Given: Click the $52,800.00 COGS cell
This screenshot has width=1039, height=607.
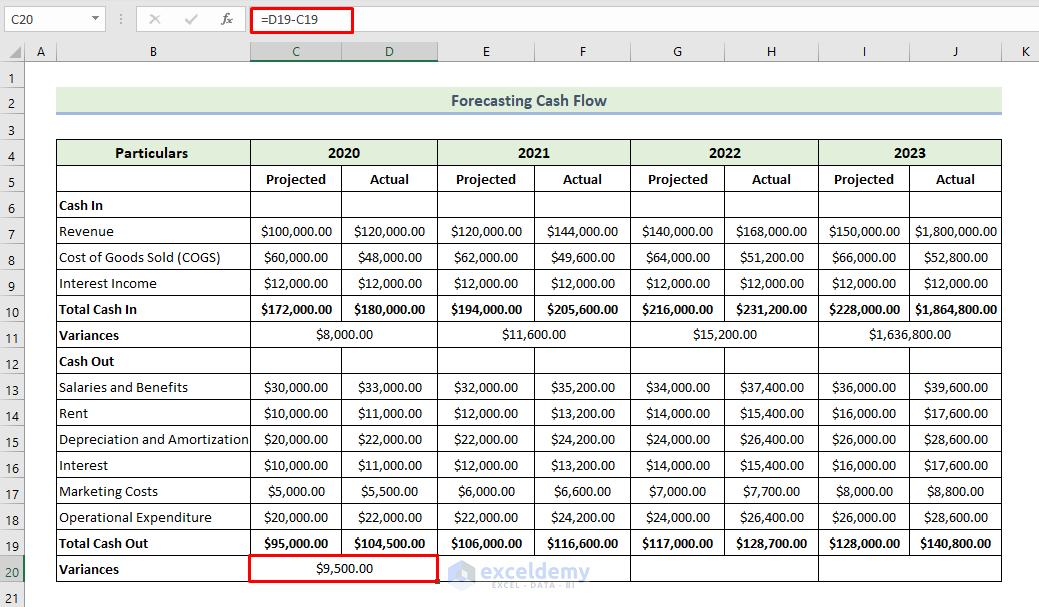Looking at the screenshot, I should (x=956, y=257).
